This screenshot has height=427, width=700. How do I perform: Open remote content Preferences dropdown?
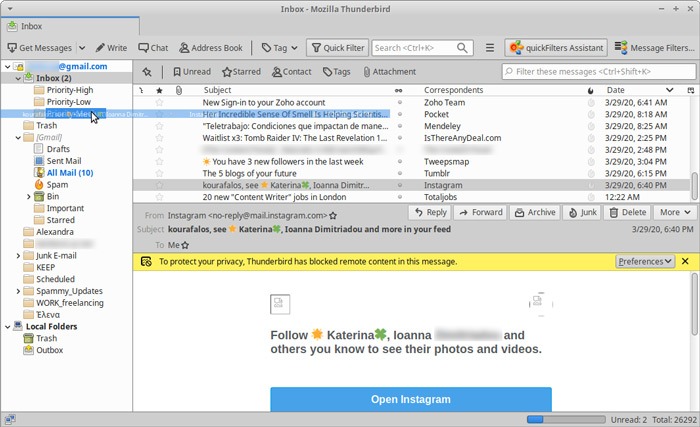pos(645,262)
